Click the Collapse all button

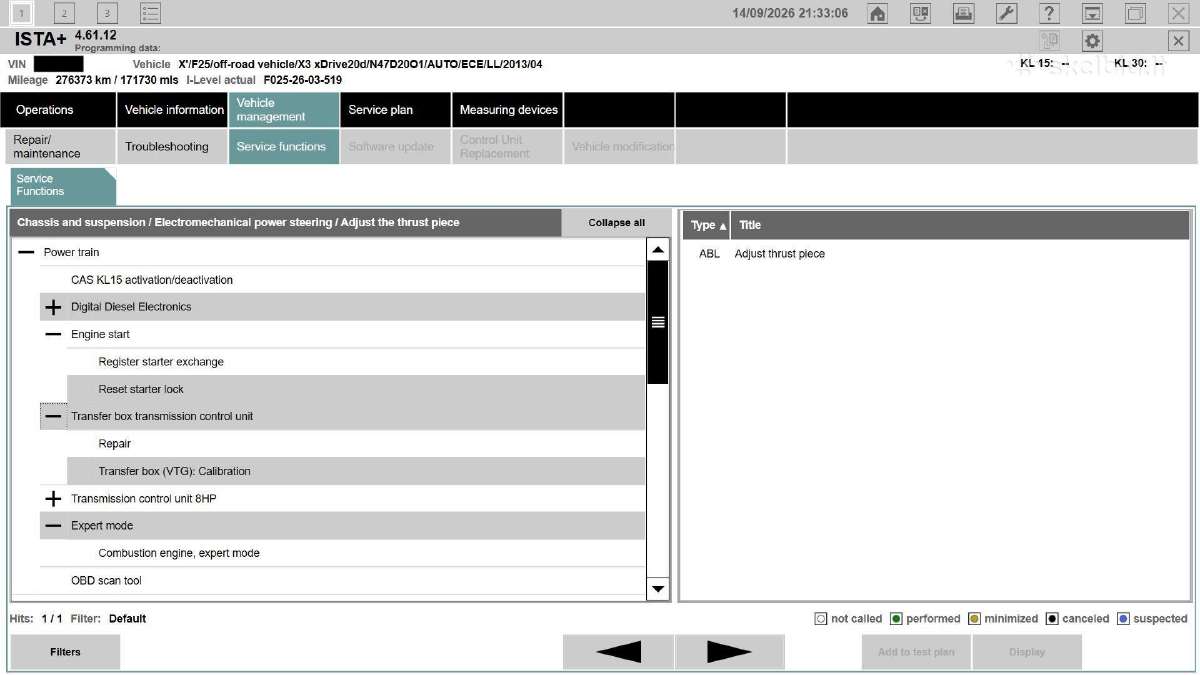pos(616,223)
